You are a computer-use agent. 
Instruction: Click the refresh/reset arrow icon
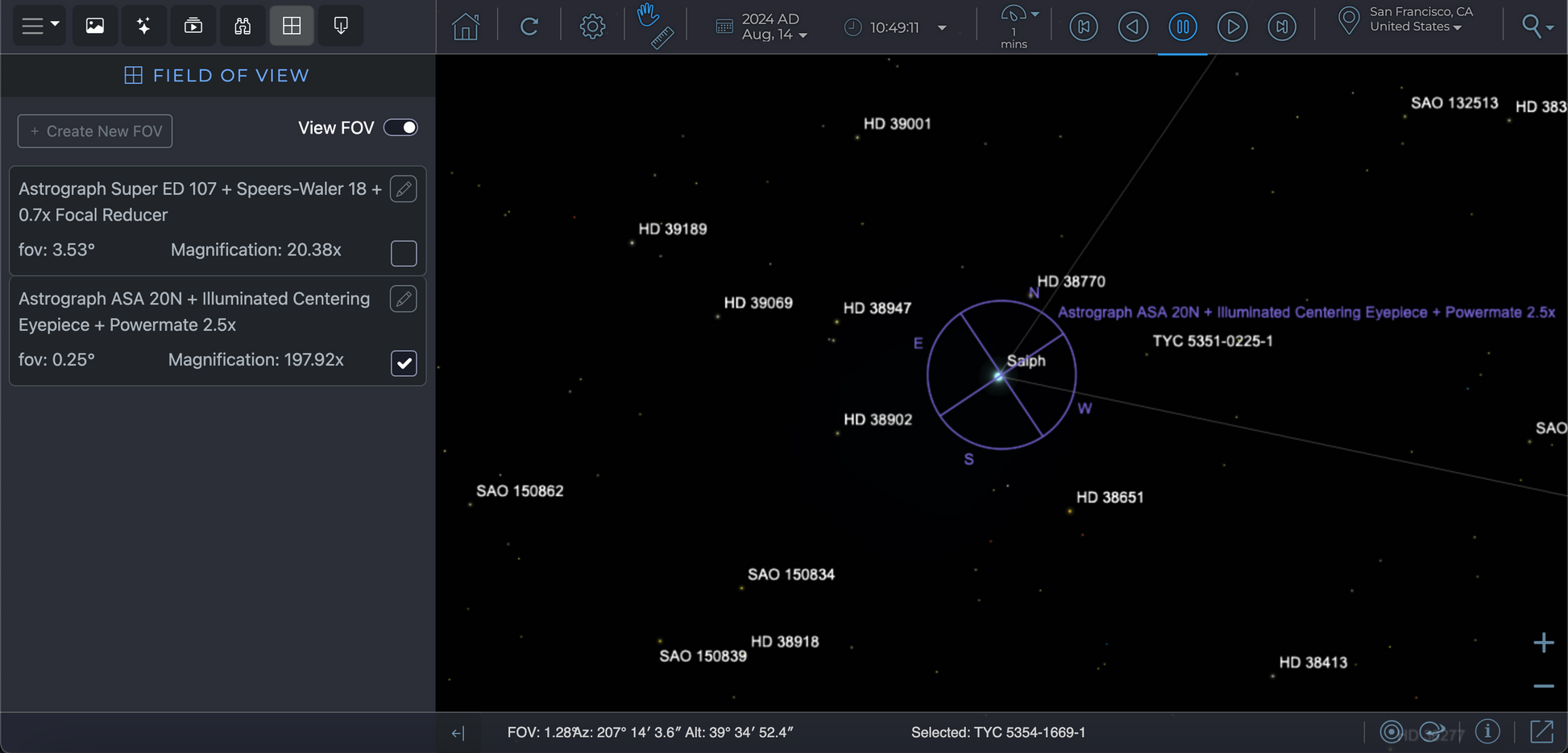coord(529,27)
